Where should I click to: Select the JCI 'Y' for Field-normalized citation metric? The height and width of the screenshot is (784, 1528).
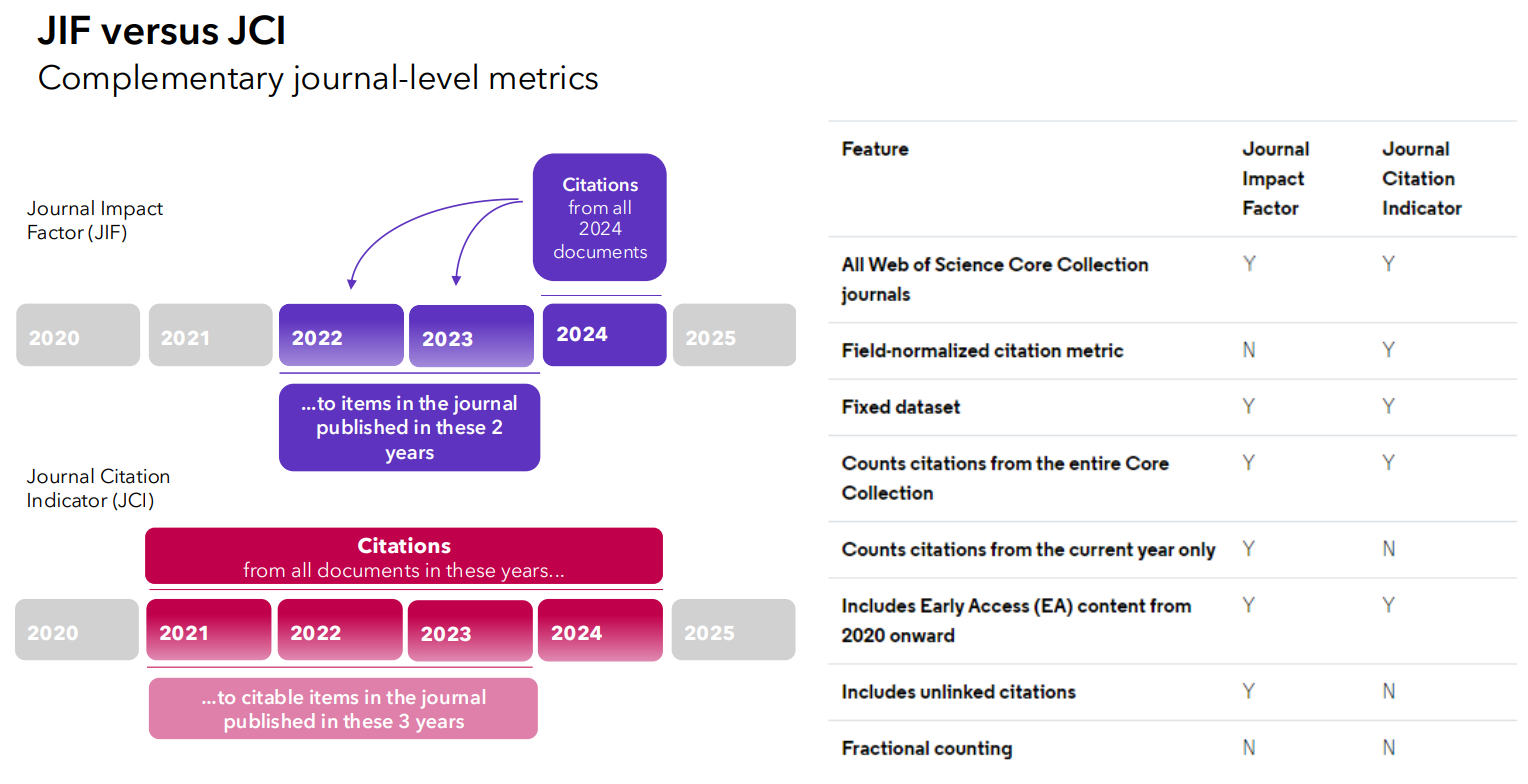(1389, 350)
